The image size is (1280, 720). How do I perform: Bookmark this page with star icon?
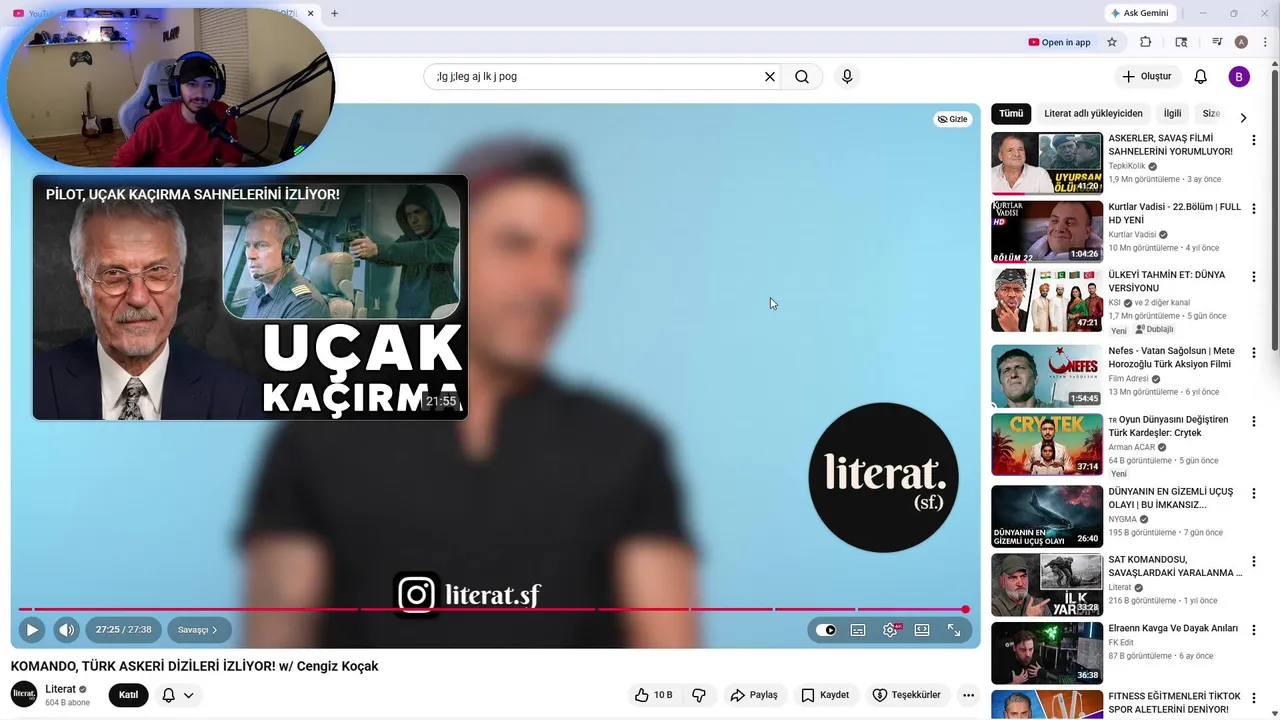(x=1112, y=42)
